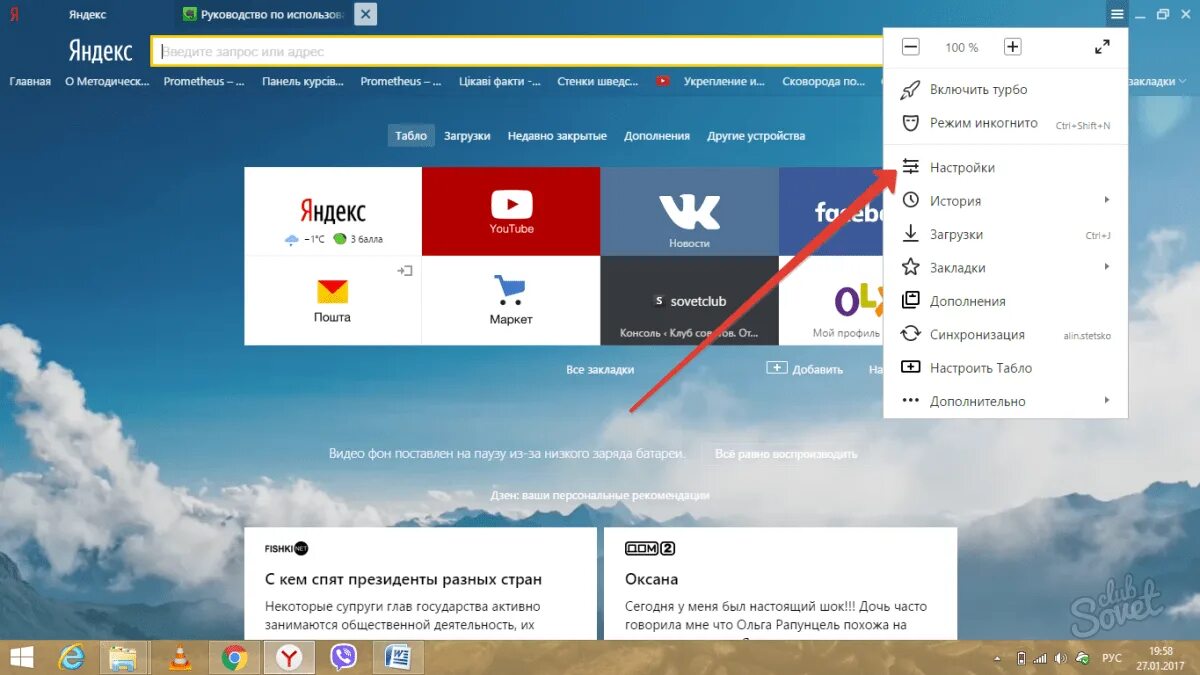
Task: Click the Яндекс logo next to the search bar
Action: (100, 51)
